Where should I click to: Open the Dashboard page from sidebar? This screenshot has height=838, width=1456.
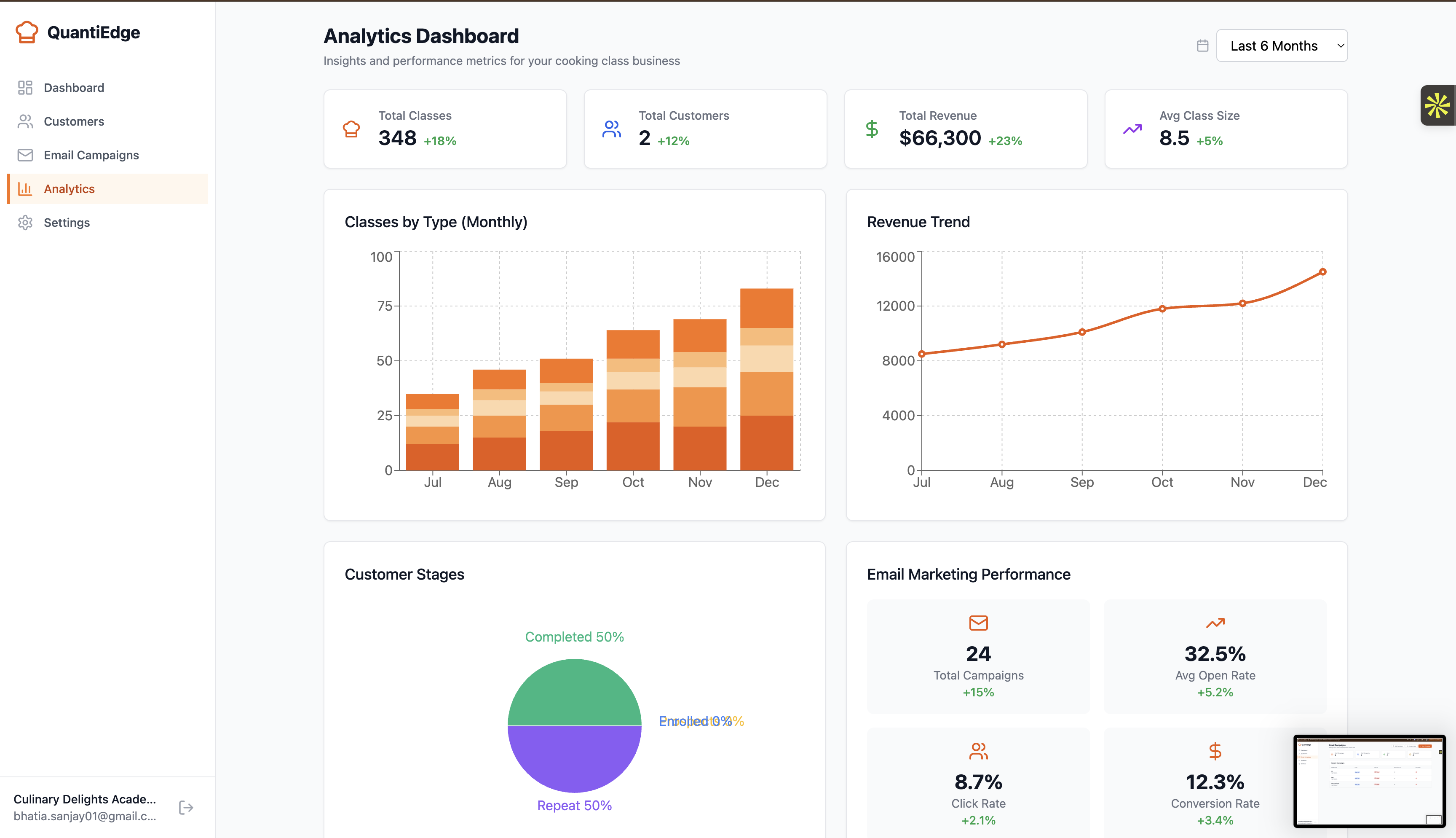point(74,88)
